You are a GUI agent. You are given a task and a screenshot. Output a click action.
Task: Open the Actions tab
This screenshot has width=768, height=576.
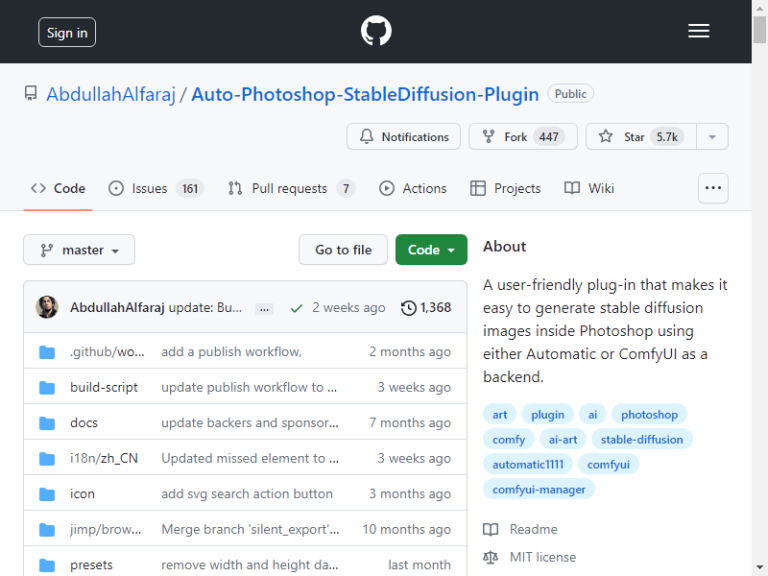pyautogui.click(x=413, y=189)
